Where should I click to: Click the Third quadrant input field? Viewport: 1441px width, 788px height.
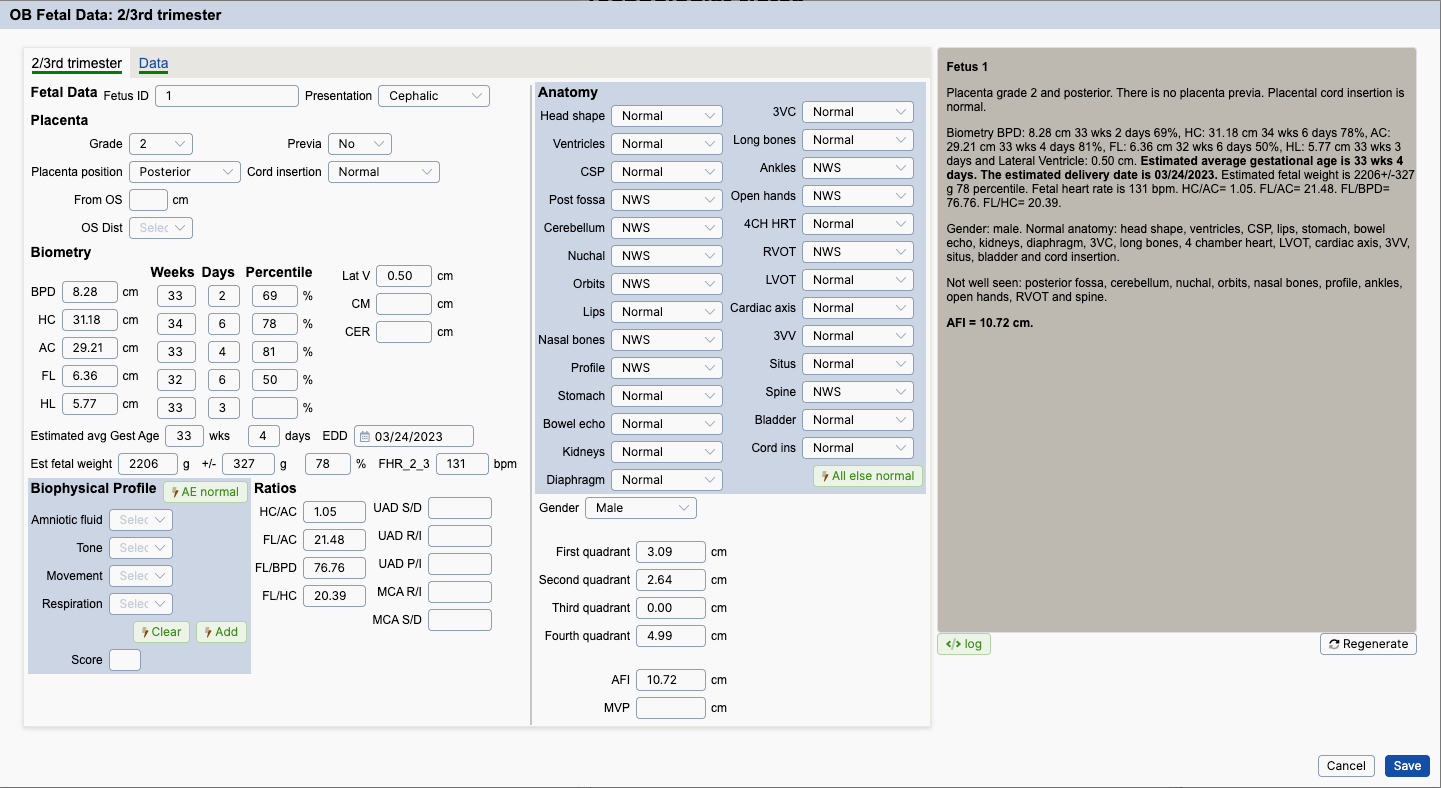click(x=670, y=608)
